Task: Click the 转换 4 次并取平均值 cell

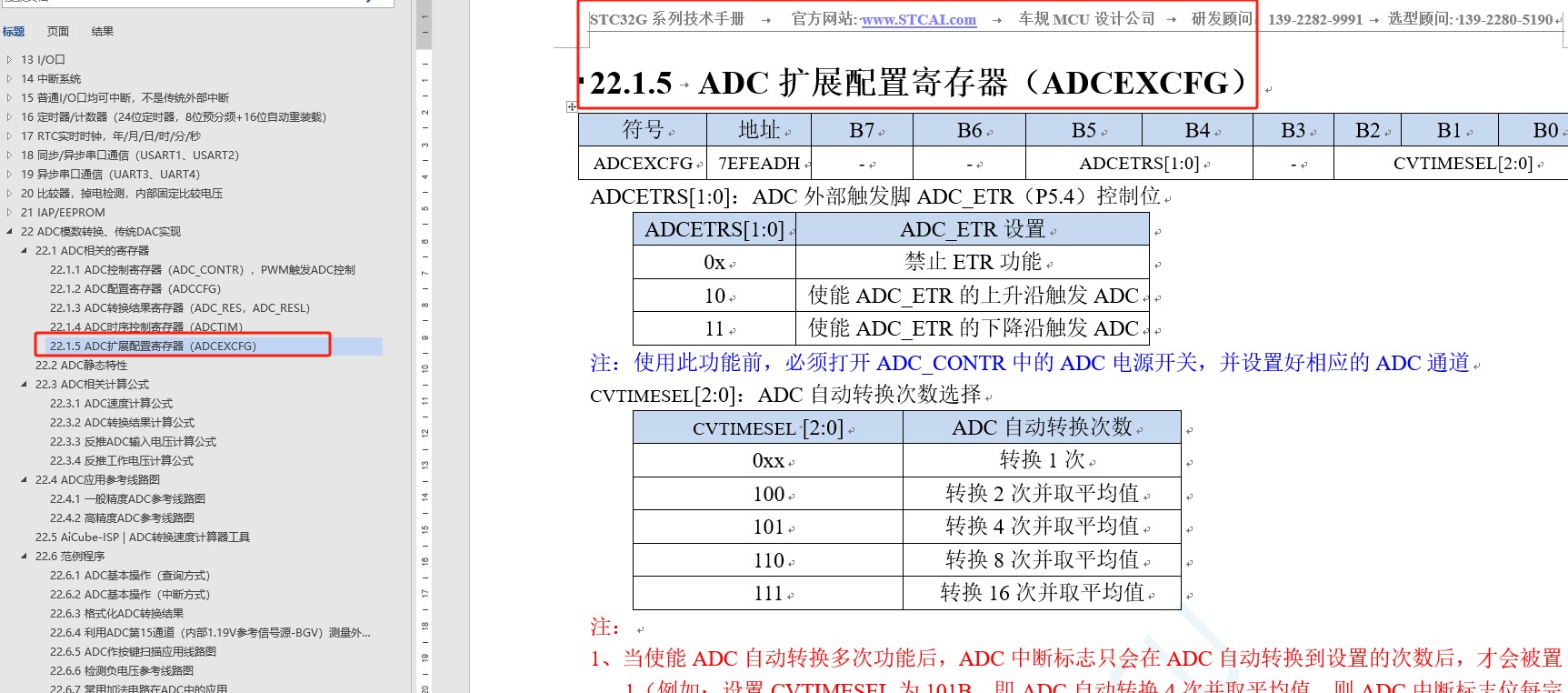Action: 1042,527
